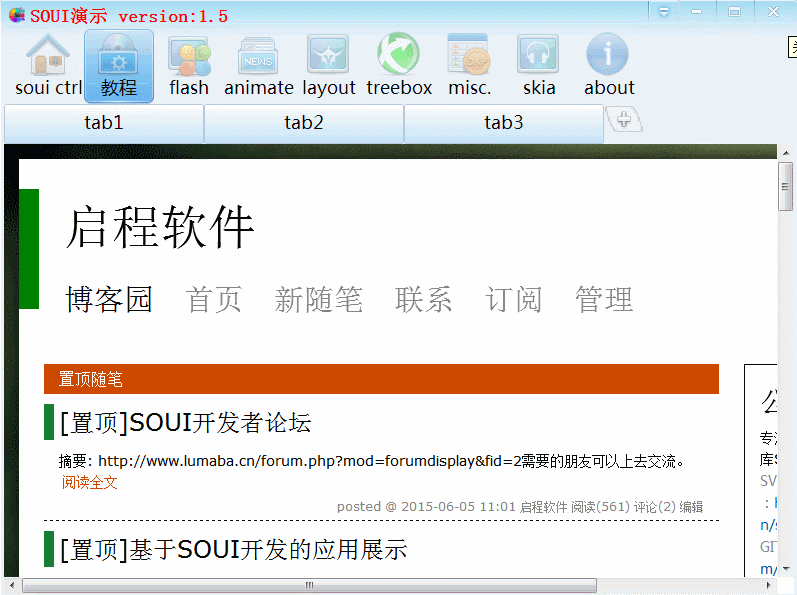Maximize the SOUI demo window
This screenshot has height=595, width=797.
point(734,11)
